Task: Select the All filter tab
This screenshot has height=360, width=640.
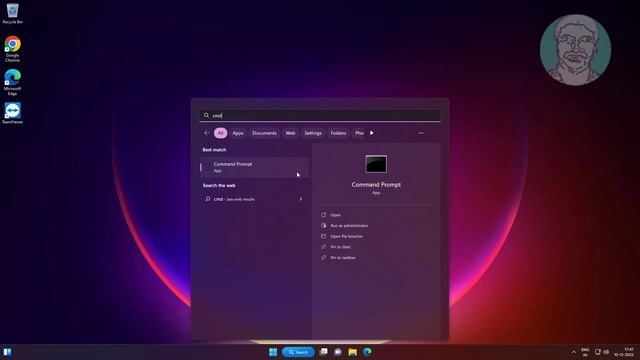Action: (x=220, y=133)
